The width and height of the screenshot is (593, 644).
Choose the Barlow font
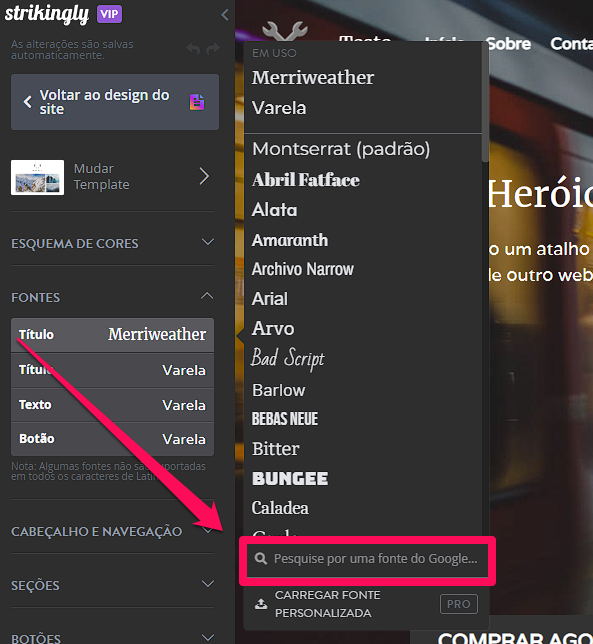point(278,390)
